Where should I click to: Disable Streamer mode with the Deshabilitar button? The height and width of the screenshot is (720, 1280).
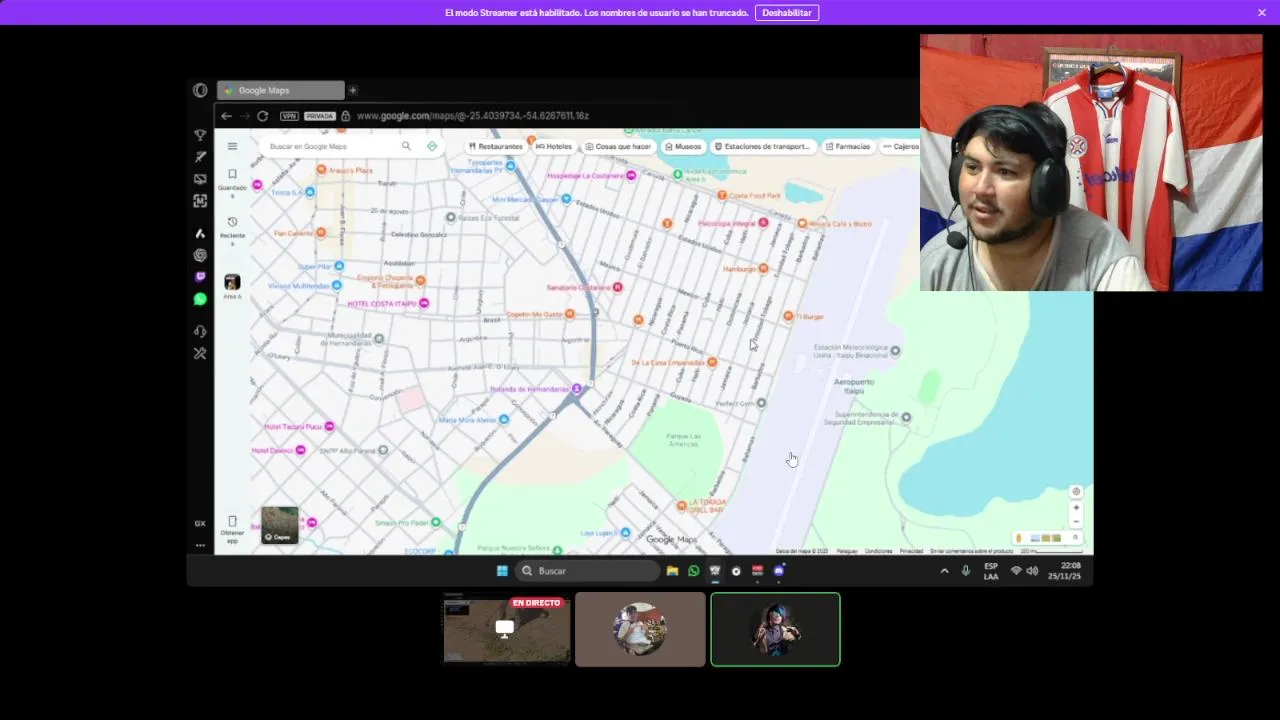point(787,13)
